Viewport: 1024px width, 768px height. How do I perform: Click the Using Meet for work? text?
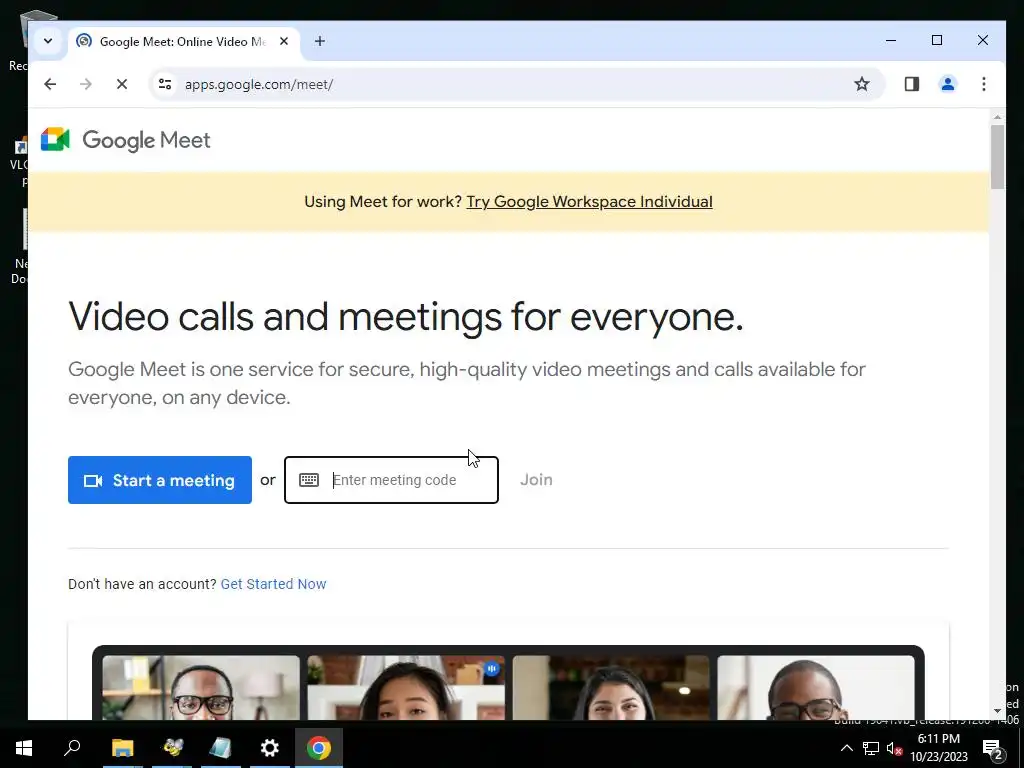(x=383, y=202)
